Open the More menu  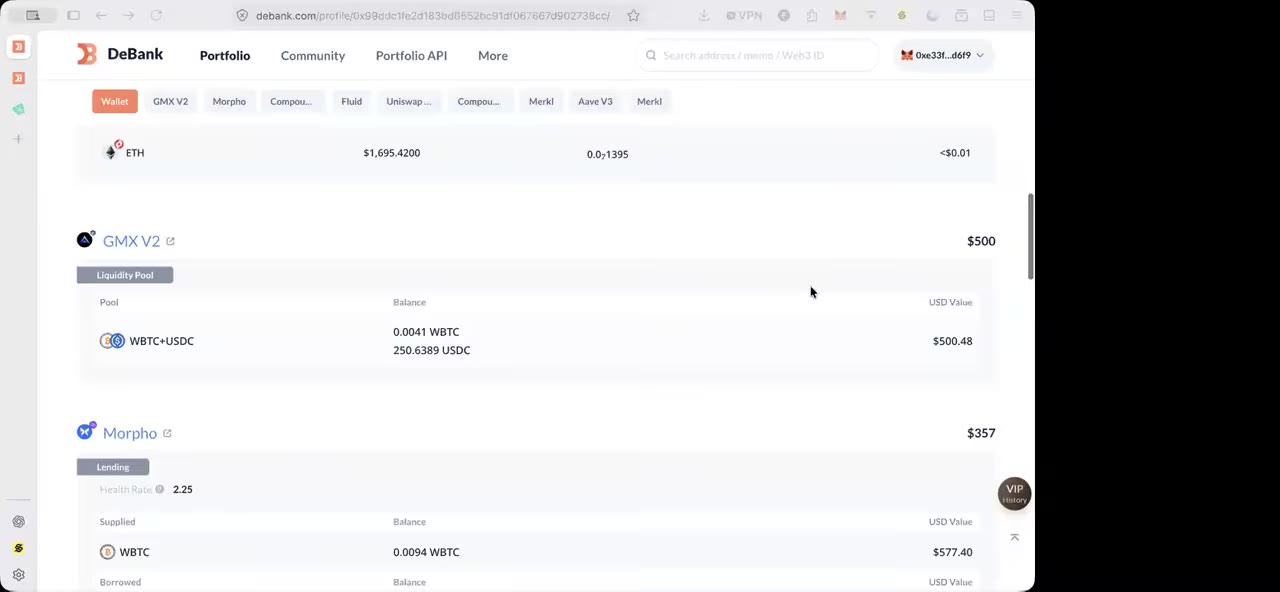click(x=493, y=55)
